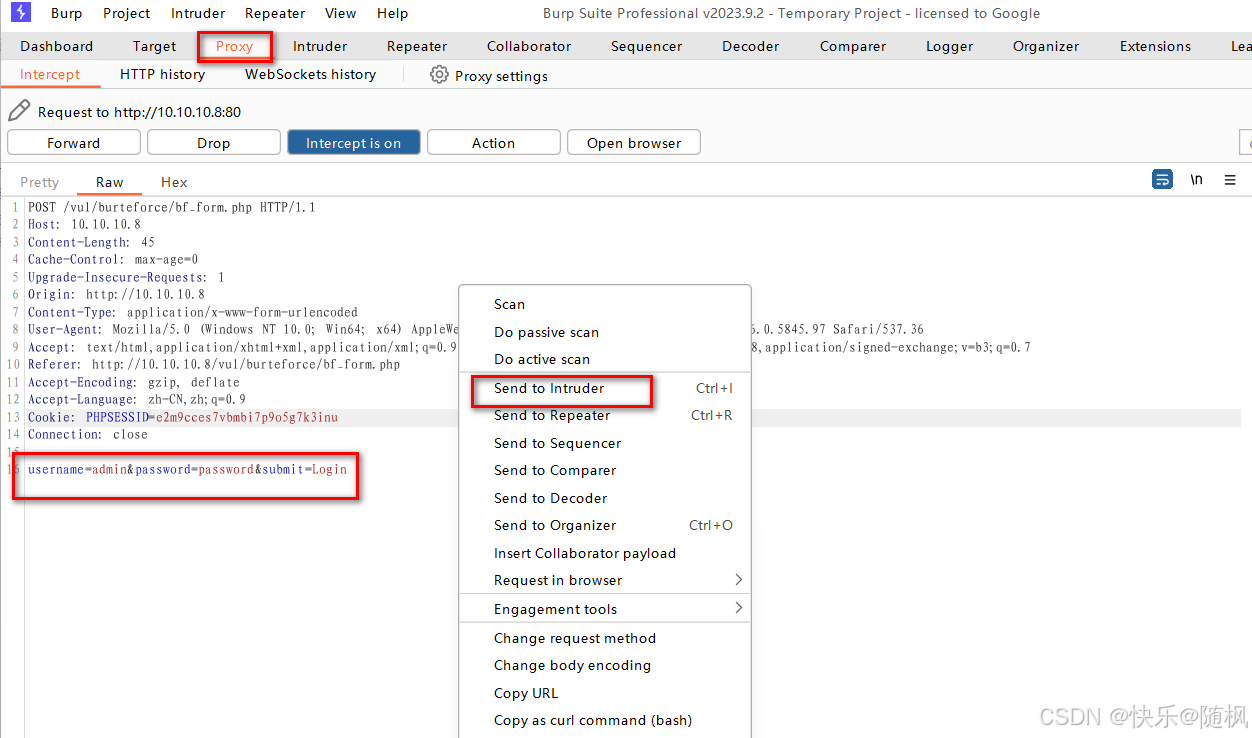Click the Cookie PHPSESSID header line
This screenshot has width=1252, height=738.
(183, 417)
